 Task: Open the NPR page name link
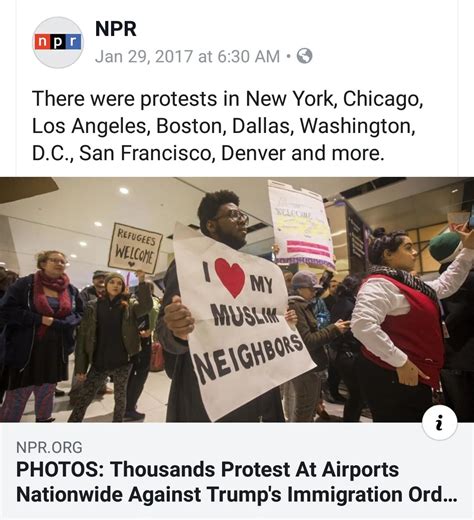click(116, 29)
